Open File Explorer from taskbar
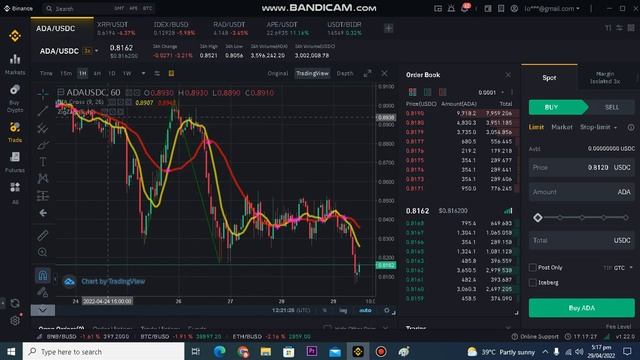640x360 pixels. pos(266,351)
